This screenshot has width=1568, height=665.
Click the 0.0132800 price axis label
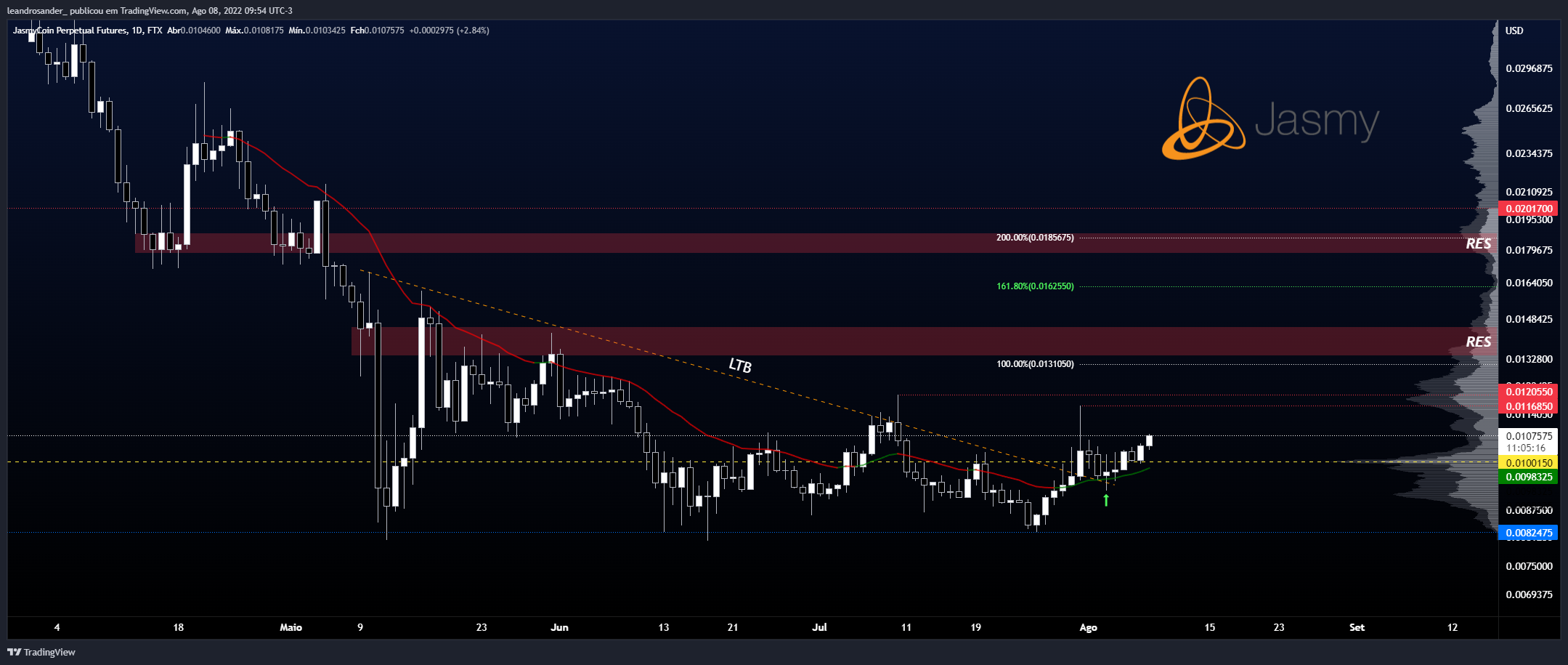click(x=1529, y=359)
